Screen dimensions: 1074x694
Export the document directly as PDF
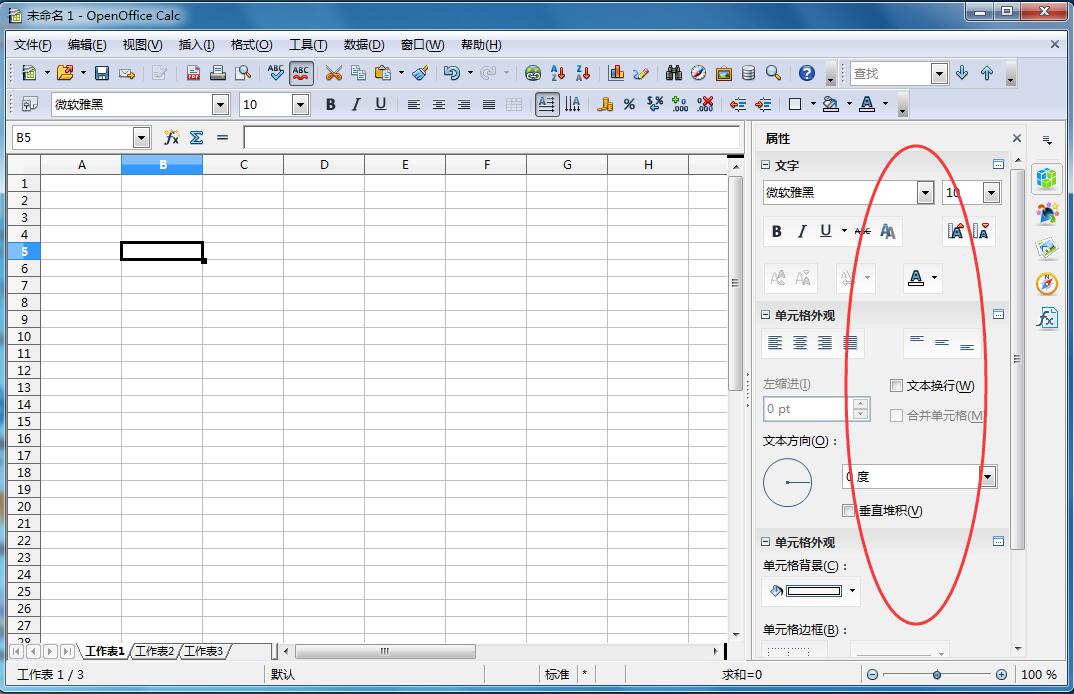click(x=192, y=72)
